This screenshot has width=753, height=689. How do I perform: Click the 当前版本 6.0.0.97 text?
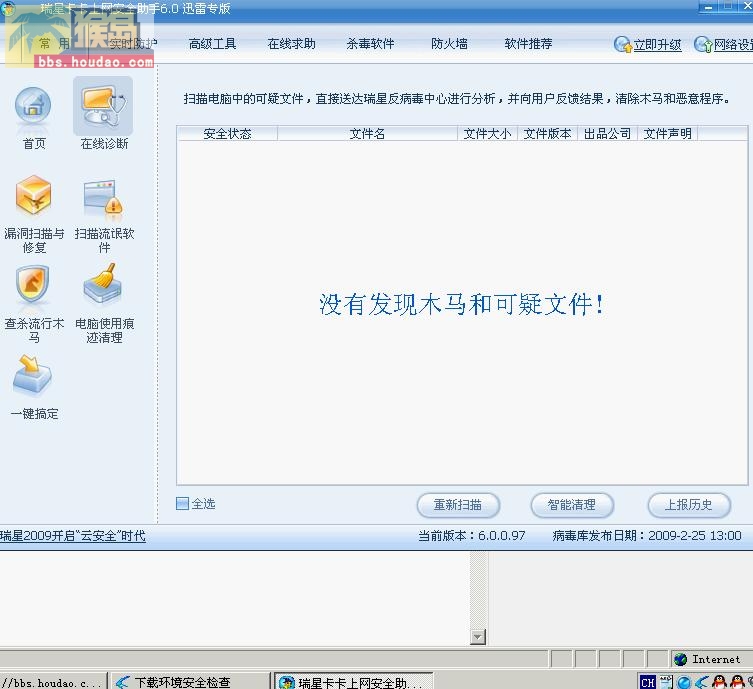(x=472, y=535)
